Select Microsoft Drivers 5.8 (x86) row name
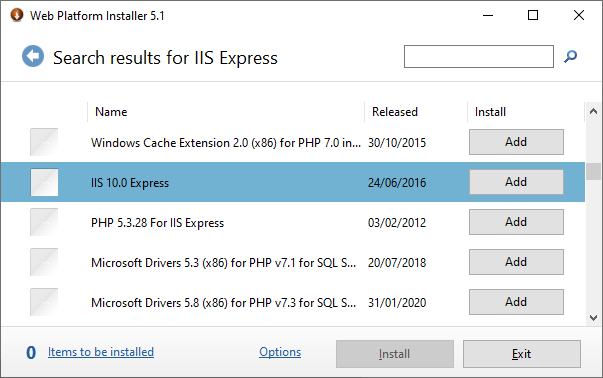Image resolution: width=603 pixels, height=378 pixels. point(223,303)
